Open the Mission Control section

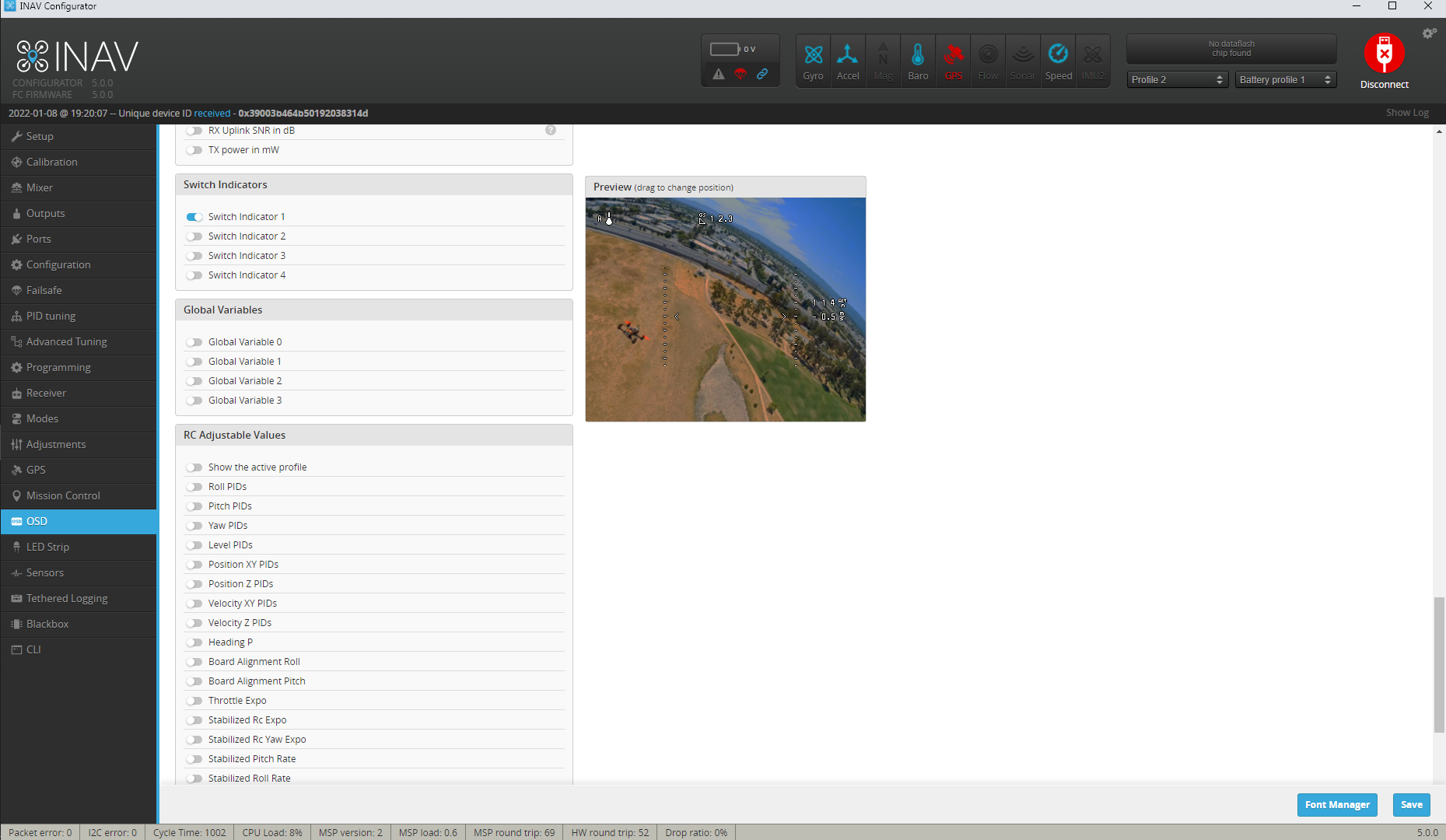[62, 495]
